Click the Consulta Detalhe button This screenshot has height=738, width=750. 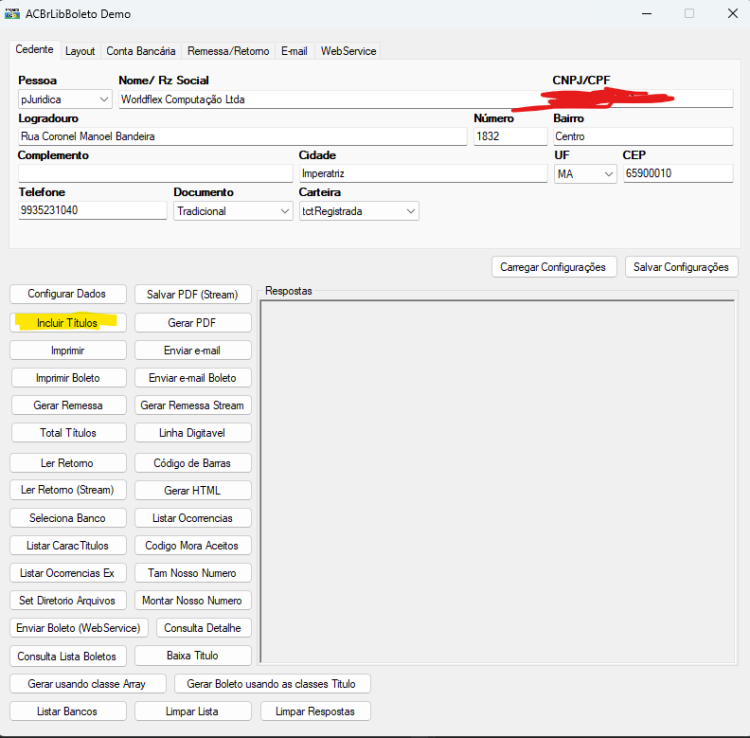coord(203,628)
